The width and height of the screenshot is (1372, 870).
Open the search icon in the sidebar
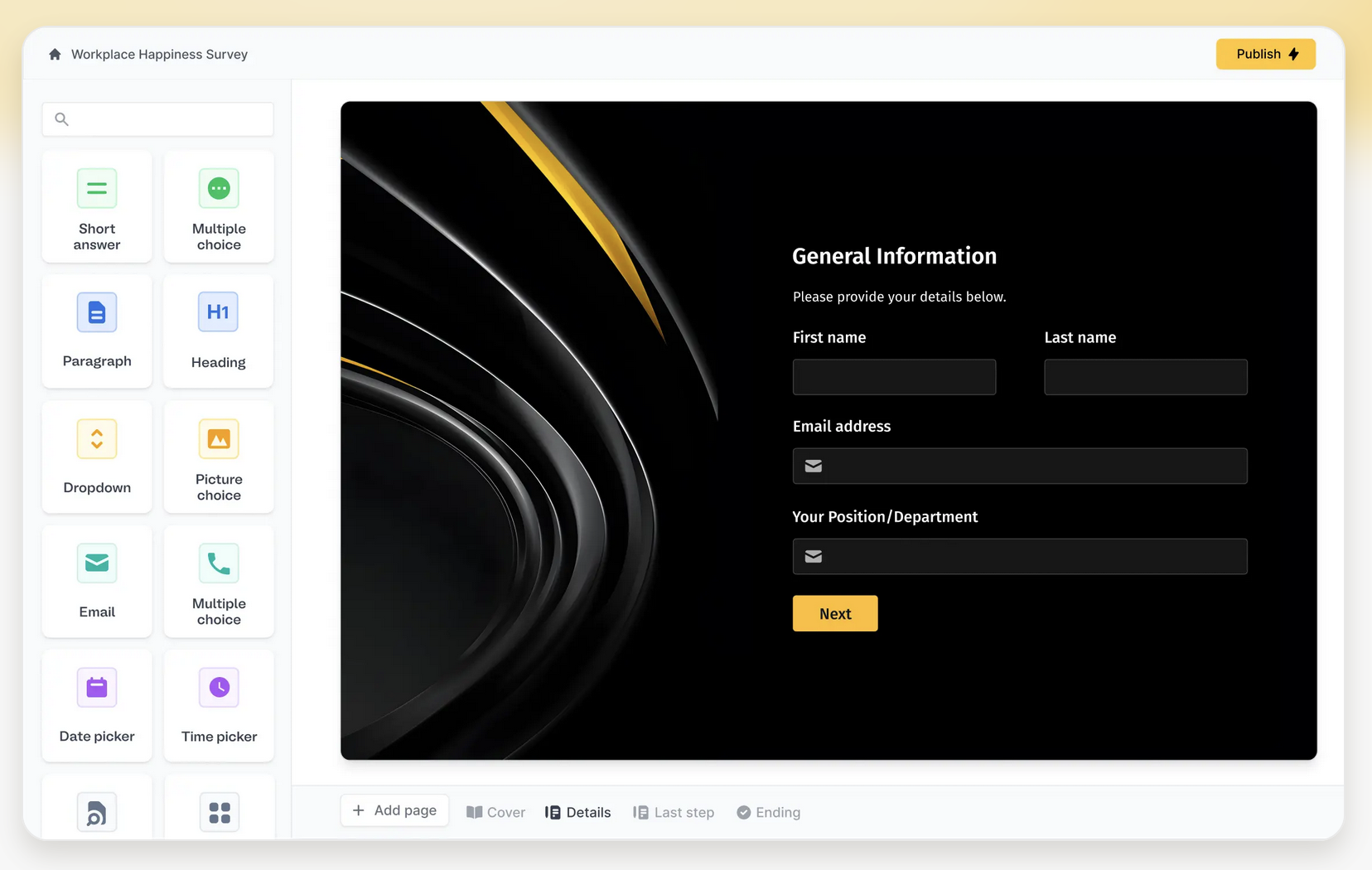61,118
